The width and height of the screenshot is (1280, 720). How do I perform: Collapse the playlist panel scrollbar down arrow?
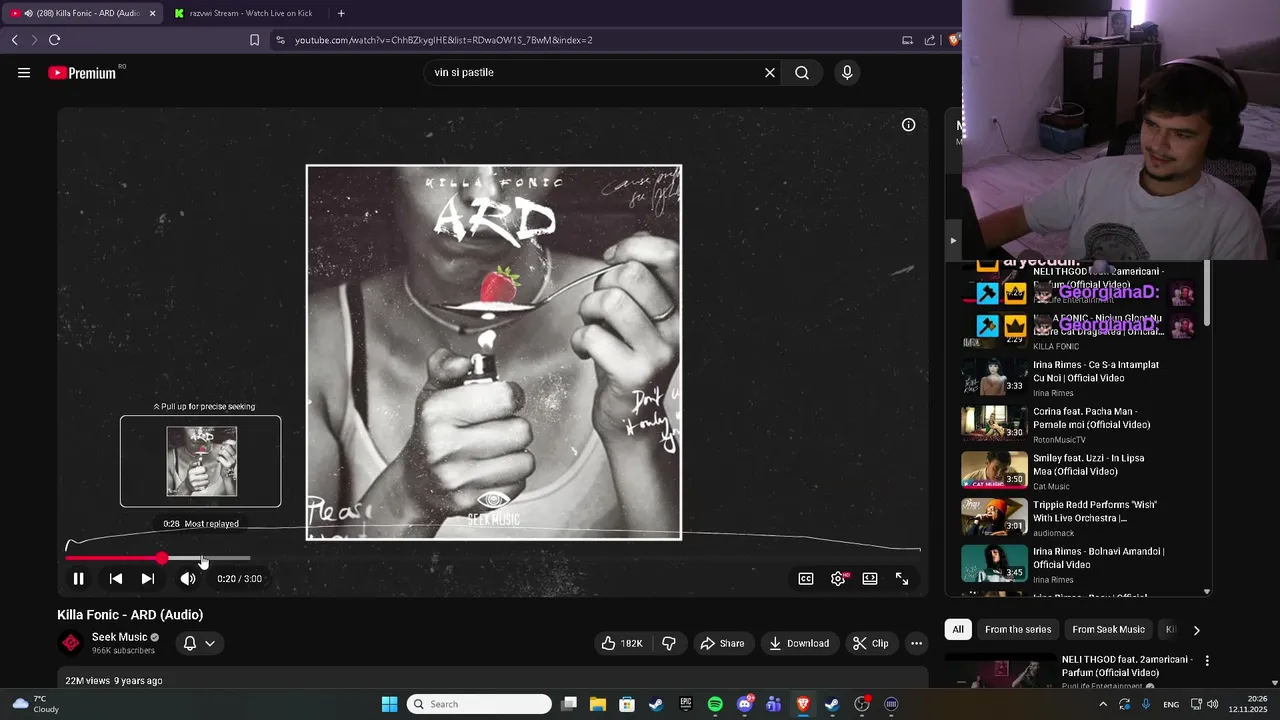[1207, 592]
